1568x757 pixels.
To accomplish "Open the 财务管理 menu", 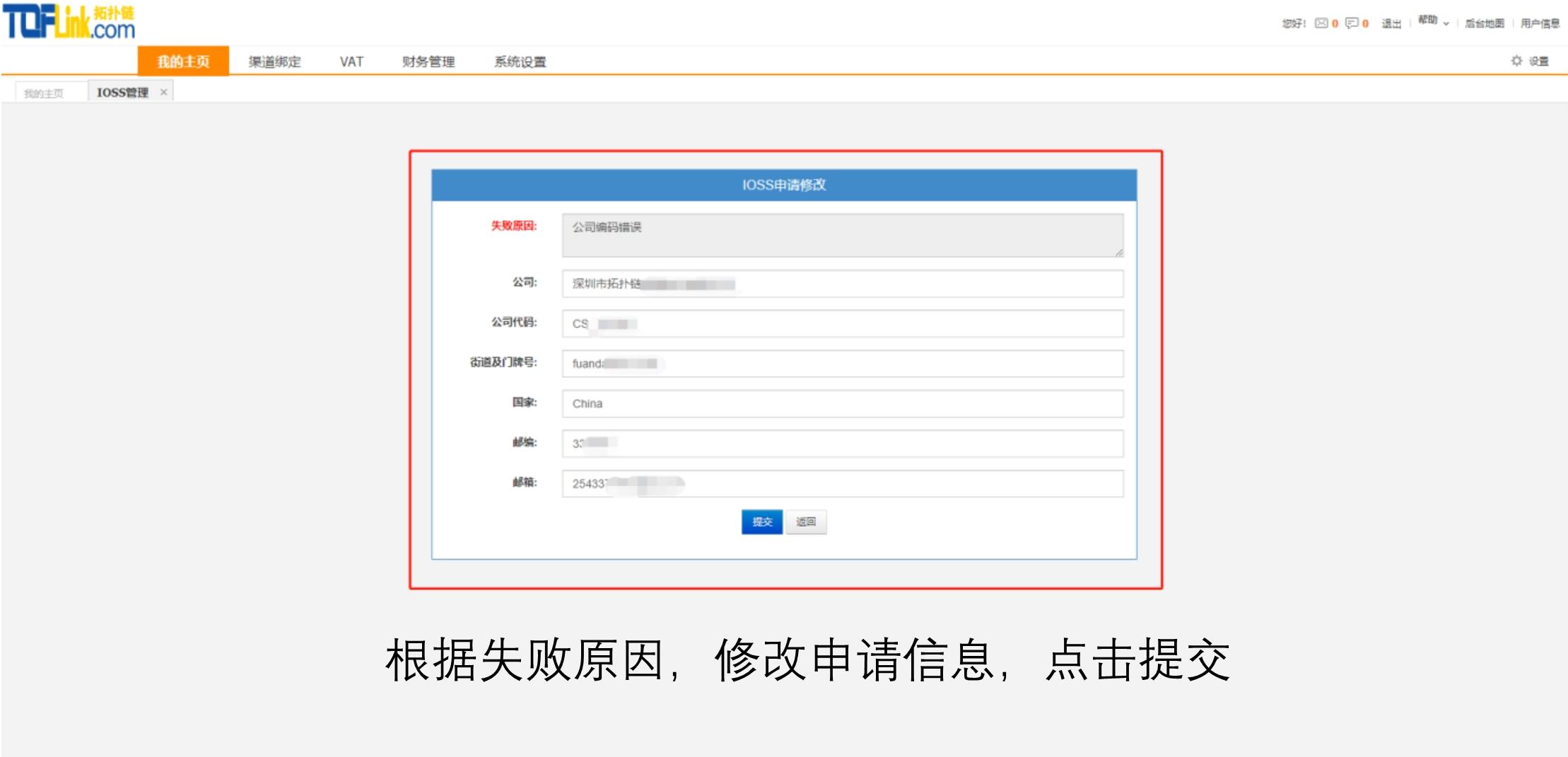I will (x=428, y=61).
